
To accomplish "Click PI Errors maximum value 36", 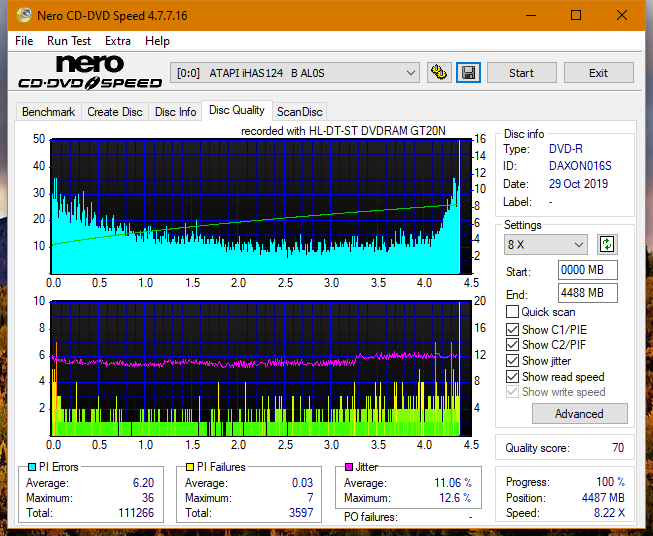I will (x=148, y=498).
